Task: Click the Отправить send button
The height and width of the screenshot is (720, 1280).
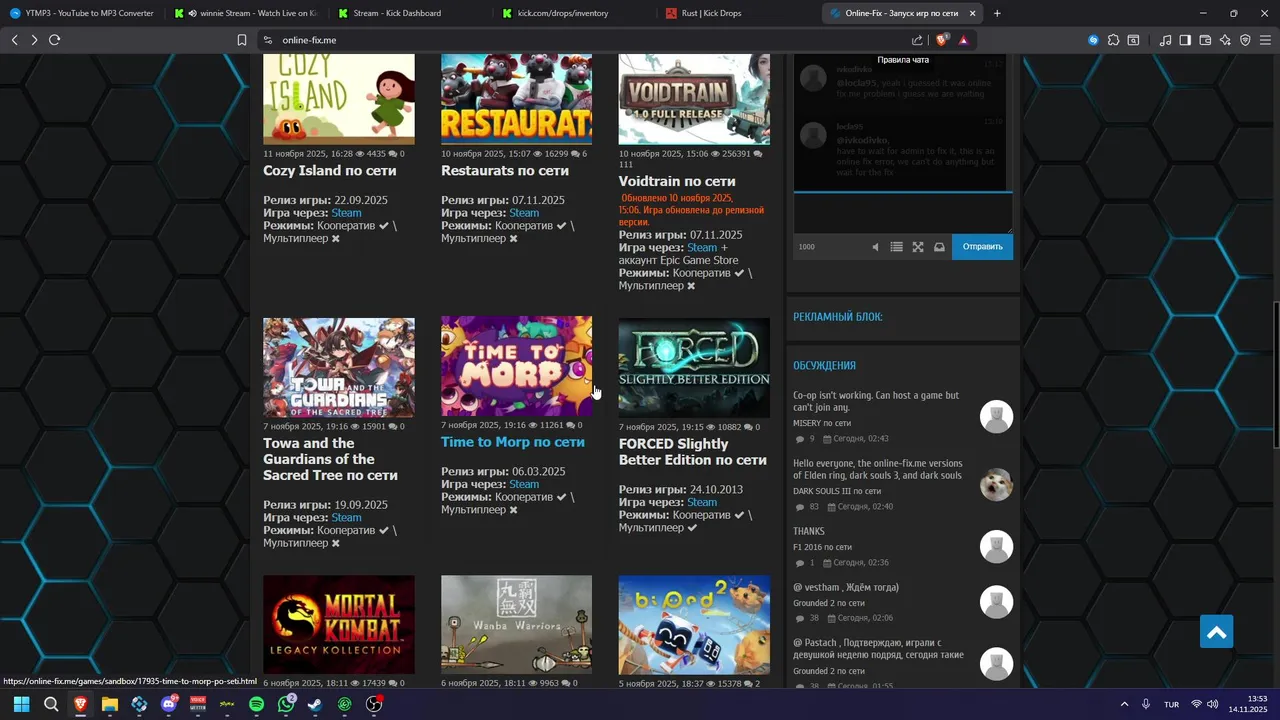Action: 982,247
